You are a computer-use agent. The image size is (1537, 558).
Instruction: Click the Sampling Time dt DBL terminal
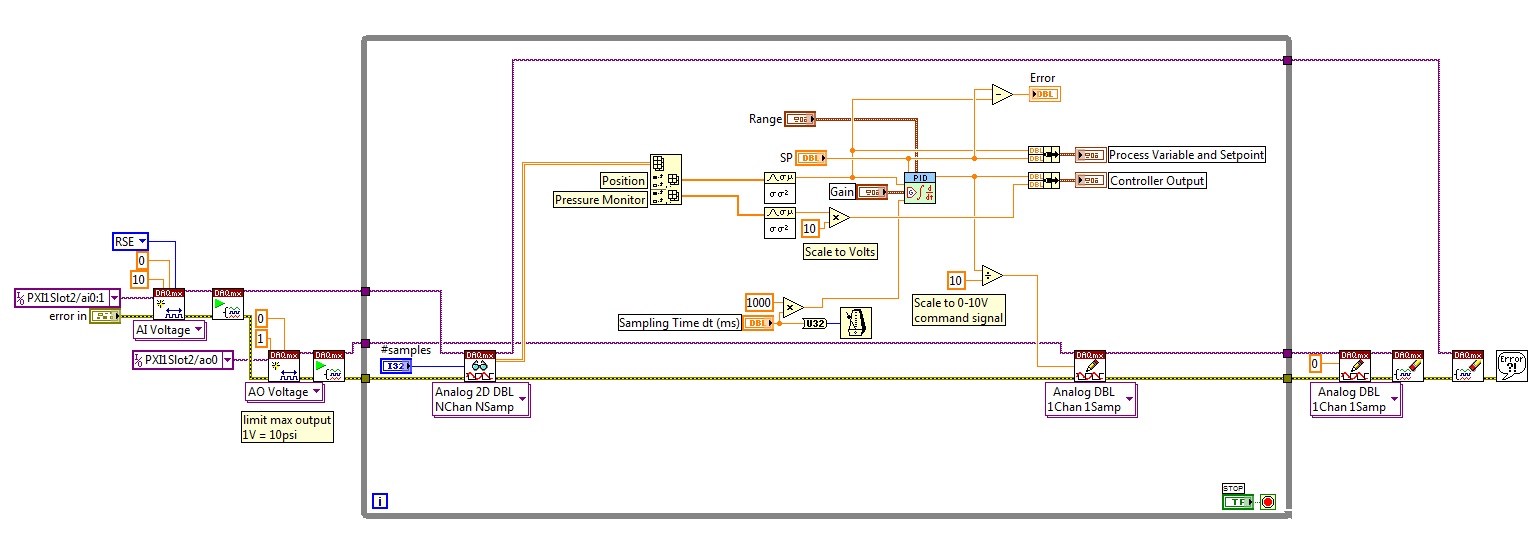(759, 322)
